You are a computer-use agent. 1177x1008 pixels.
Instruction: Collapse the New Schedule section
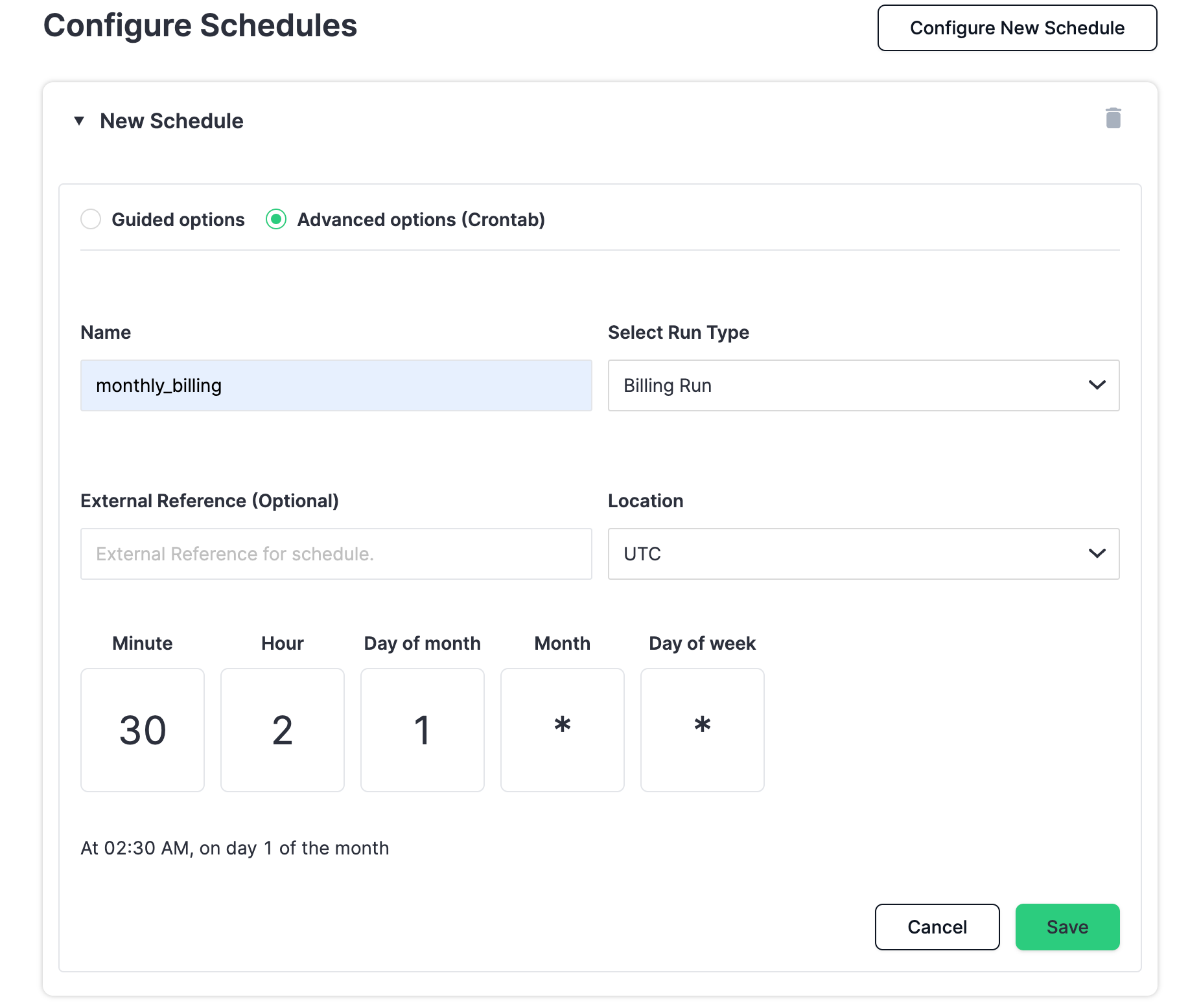79,121
